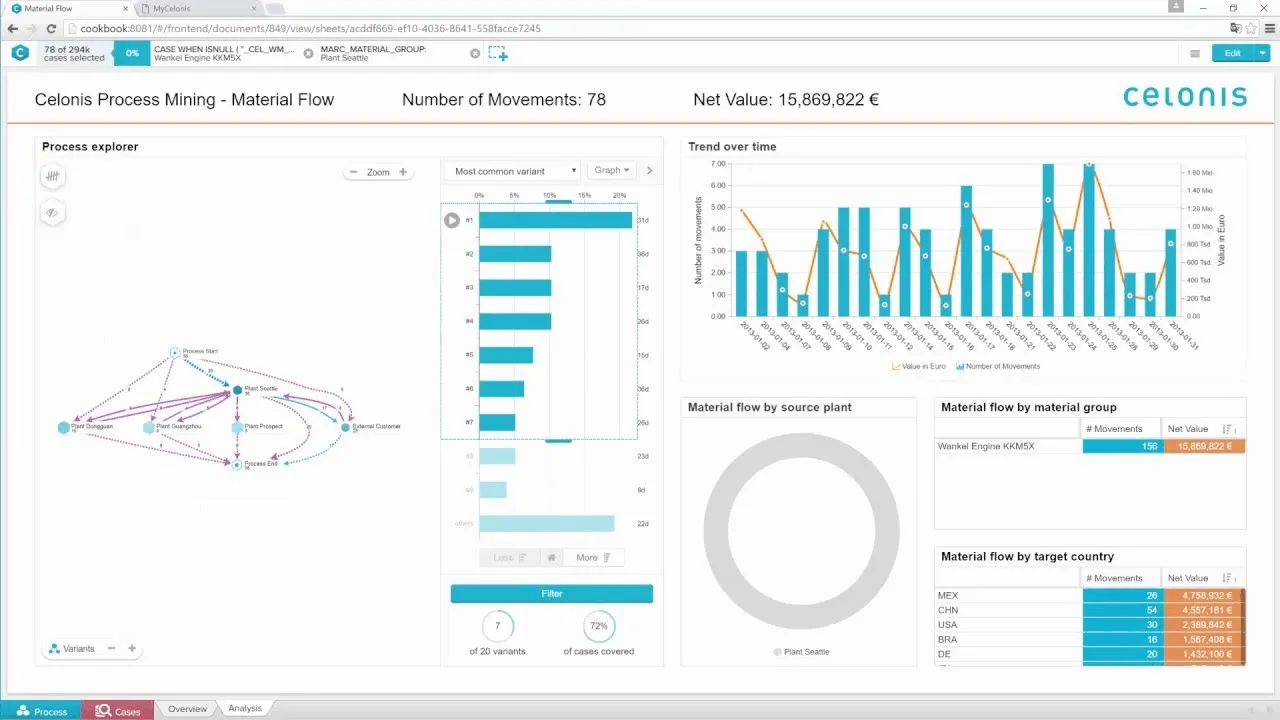Open the Analysis sheet tab

pyautogui.click(x=245, y=708)
